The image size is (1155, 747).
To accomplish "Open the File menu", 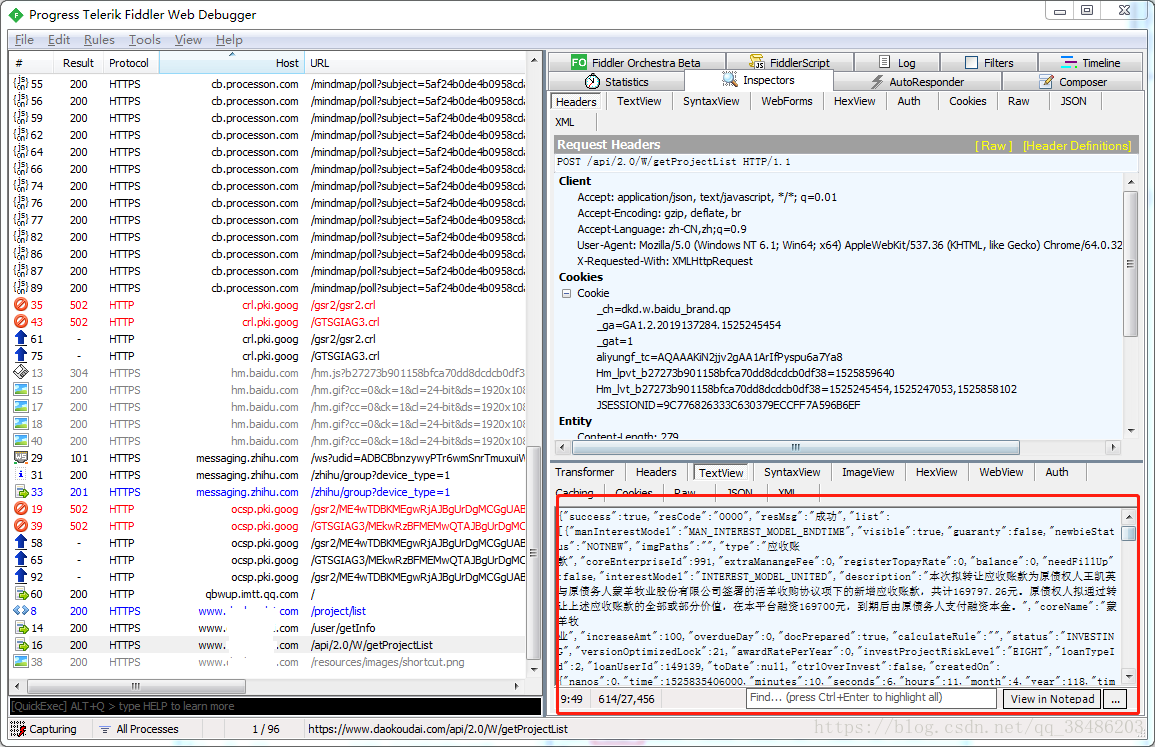I will 24,40.
